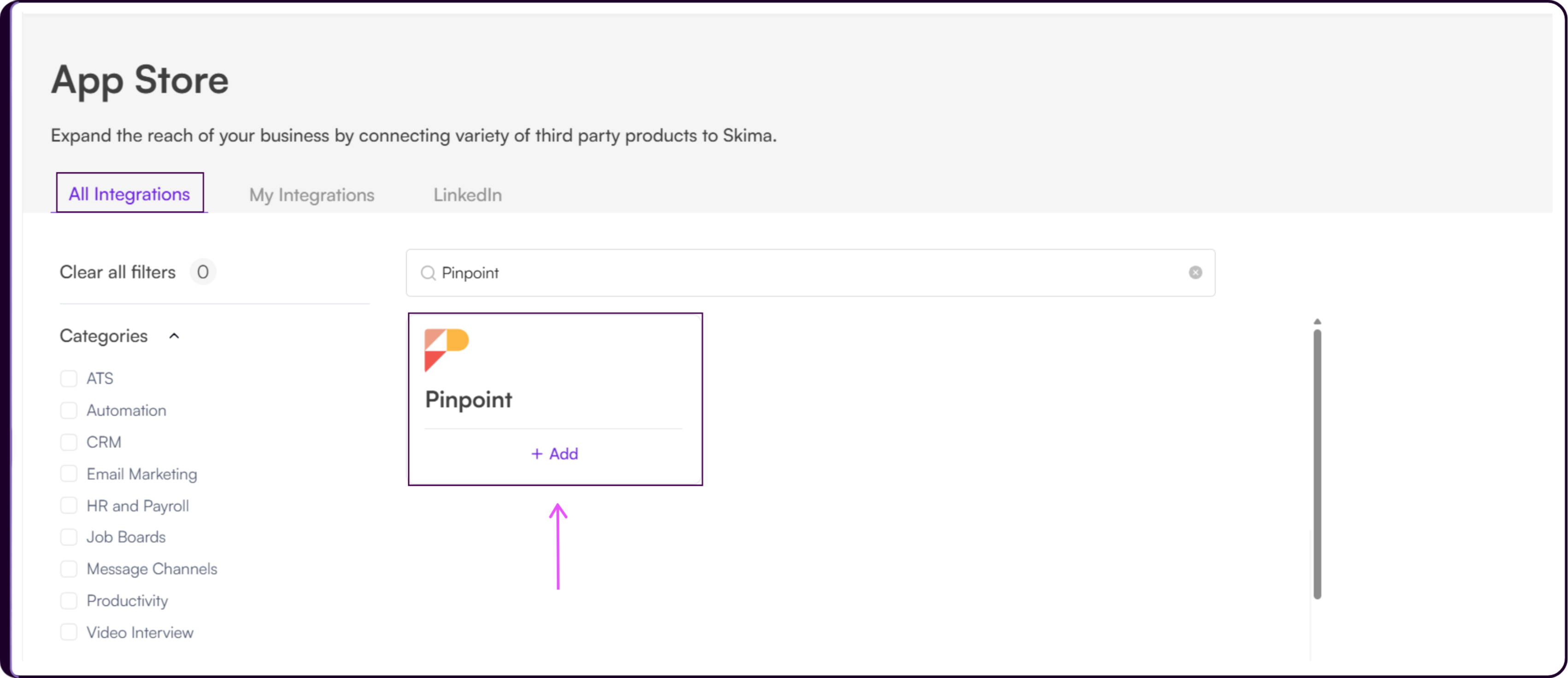Select the HR and Payroll checkbox
The width and height of the screenshot is (1568, 678).
(x=69, y=505)
